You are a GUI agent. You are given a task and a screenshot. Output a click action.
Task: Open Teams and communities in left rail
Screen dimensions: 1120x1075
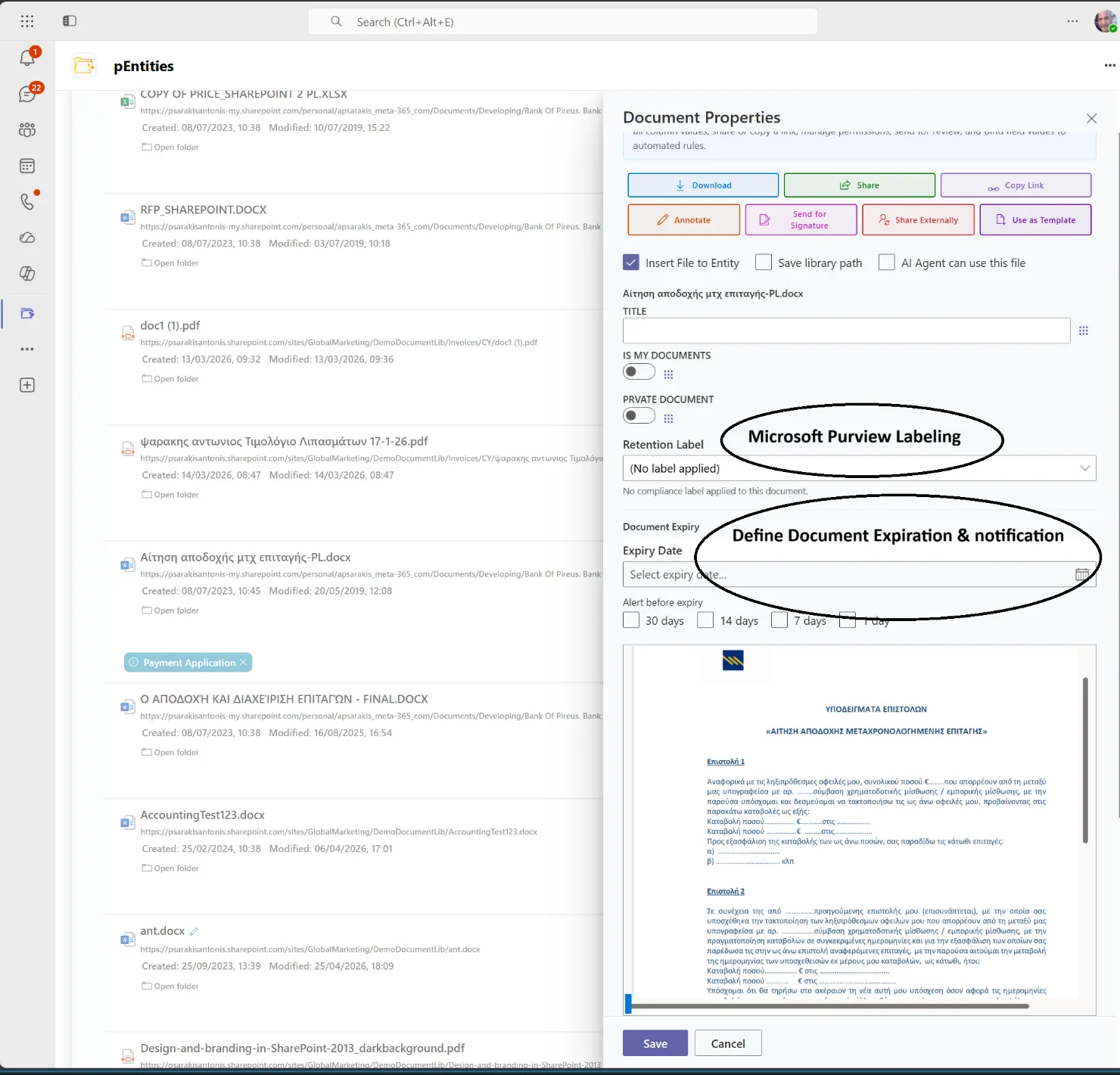27,129
